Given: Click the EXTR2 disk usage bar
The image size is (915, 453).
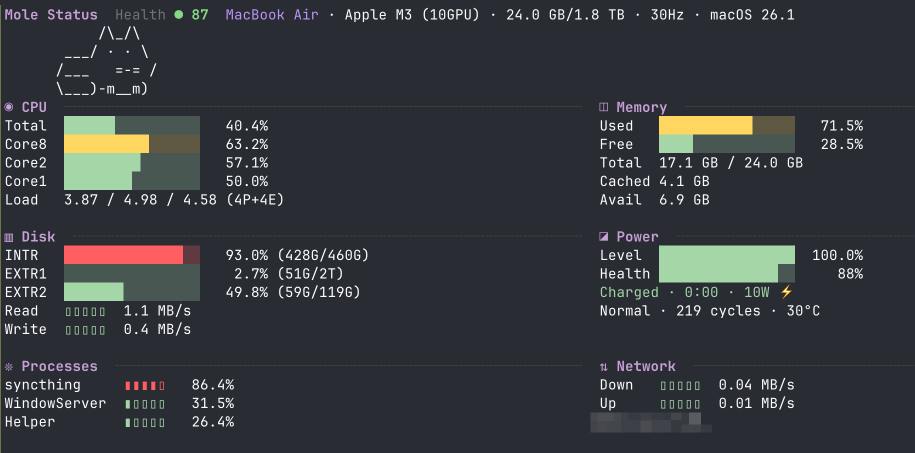Looking at the screenshot, I should [94, 292].
